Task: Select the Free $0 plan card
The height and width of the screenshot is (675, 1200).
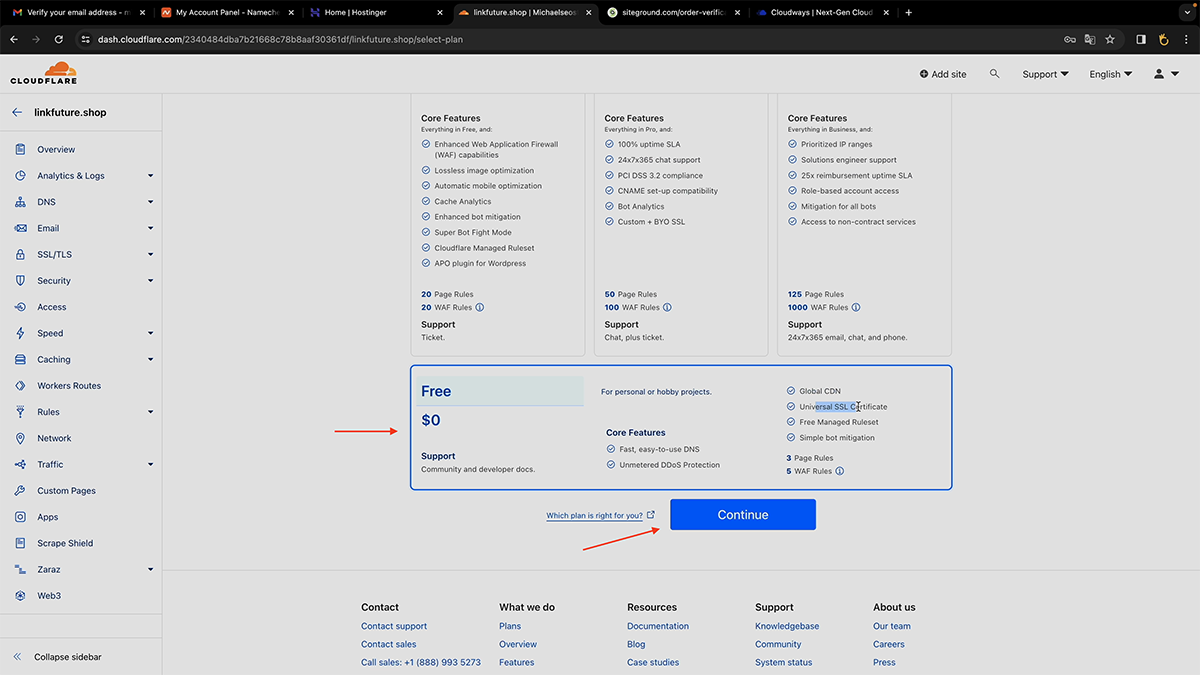Action: [x=681, y=428]
